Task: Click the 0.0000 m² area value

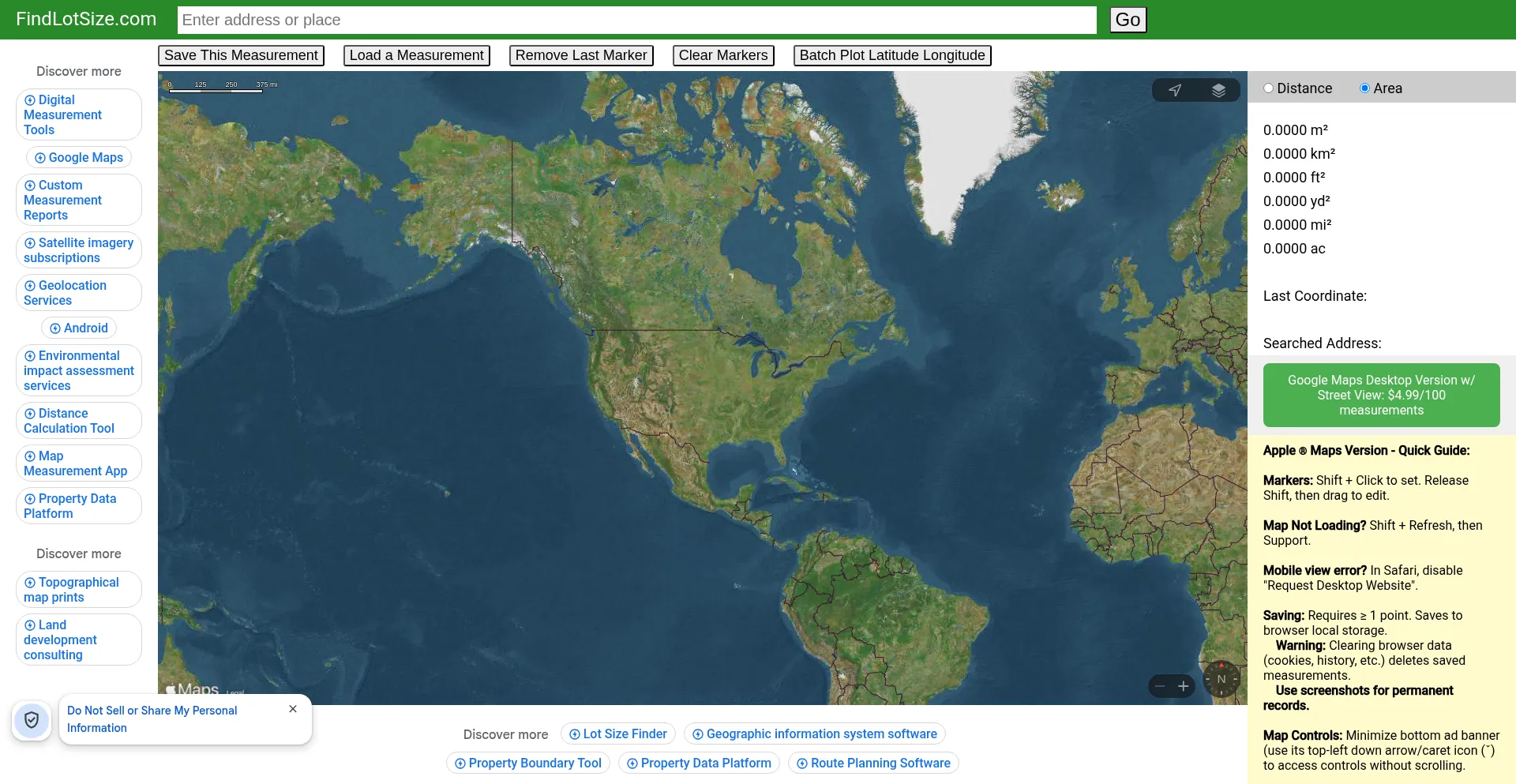Action: (1296, 130)
